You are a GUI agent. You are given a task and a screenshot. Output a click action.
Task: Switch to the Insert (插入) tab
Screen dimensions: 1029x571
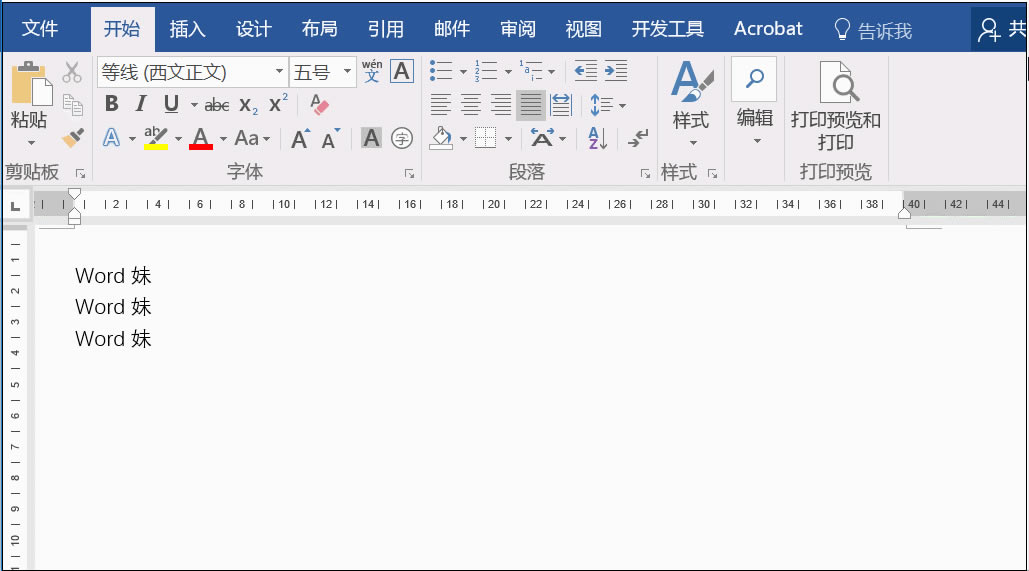point(188,29)
